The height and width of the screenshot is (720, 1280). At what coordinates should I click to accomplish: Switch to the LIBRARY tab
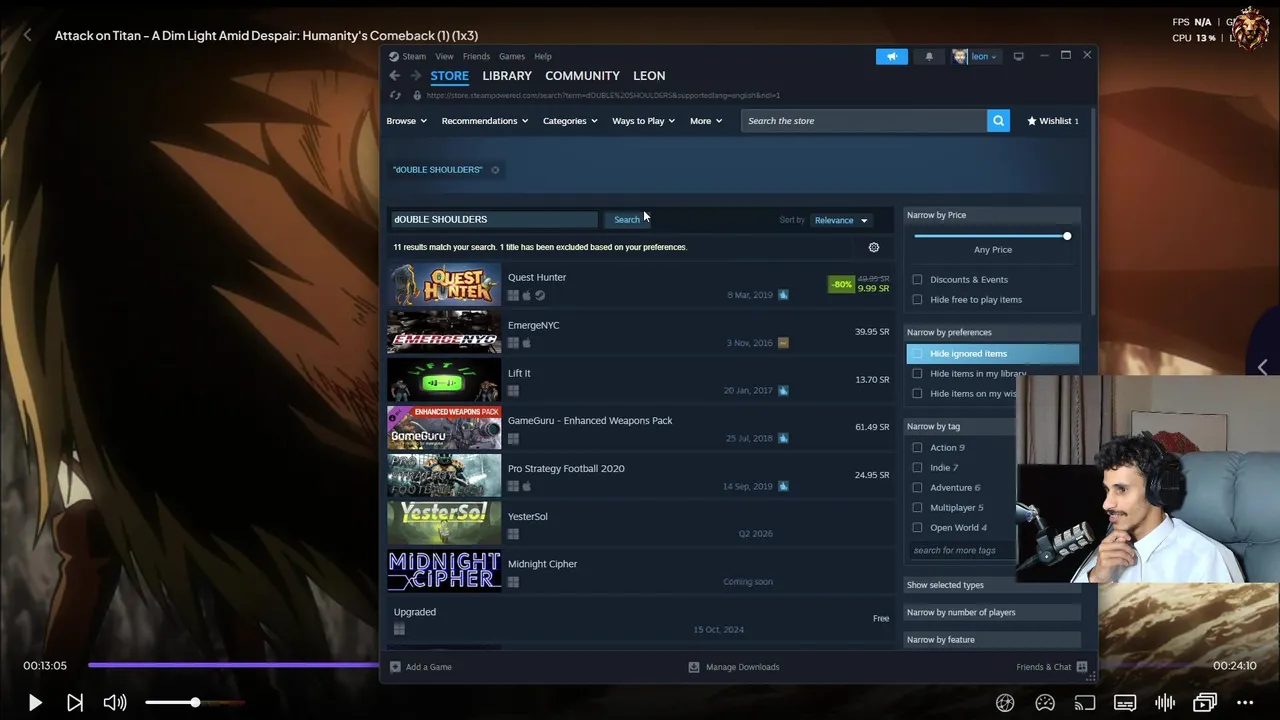(x=507, y=76)
